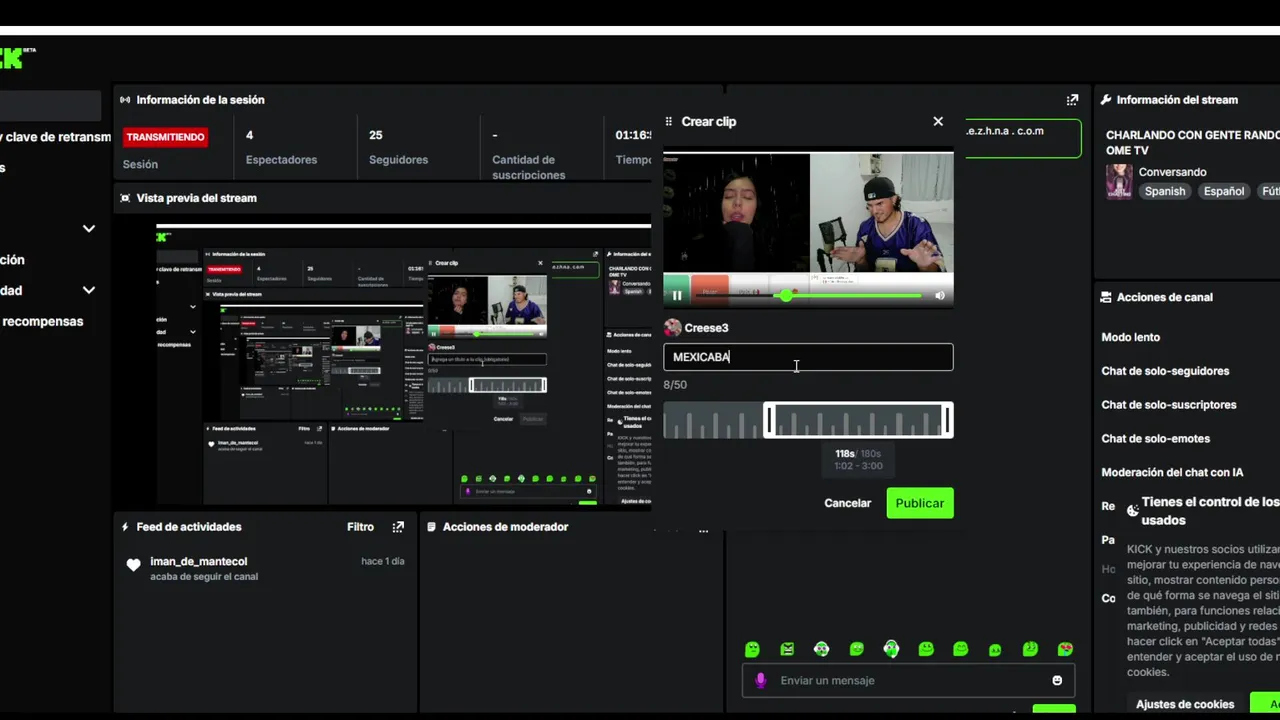Expand the lower sidebar chevron above recompensas

(89, 290)
